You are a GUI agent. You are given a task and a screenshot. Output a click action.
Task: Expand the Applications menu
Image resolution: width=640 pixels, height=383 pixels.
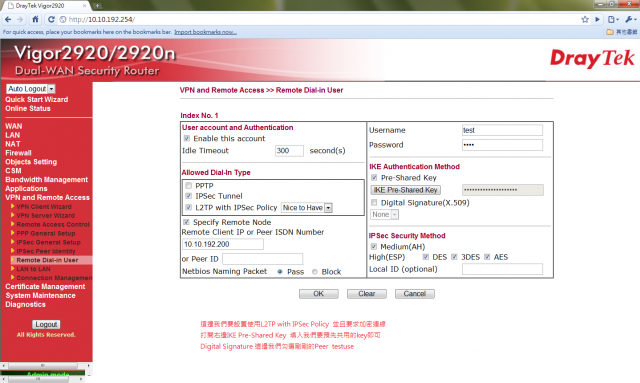26,189
